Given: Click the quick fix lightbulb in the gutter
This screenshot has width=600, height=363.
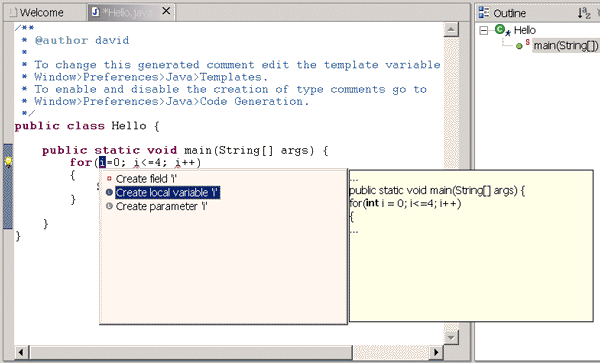Looking at the screenshot, I should tap(8, 162).
